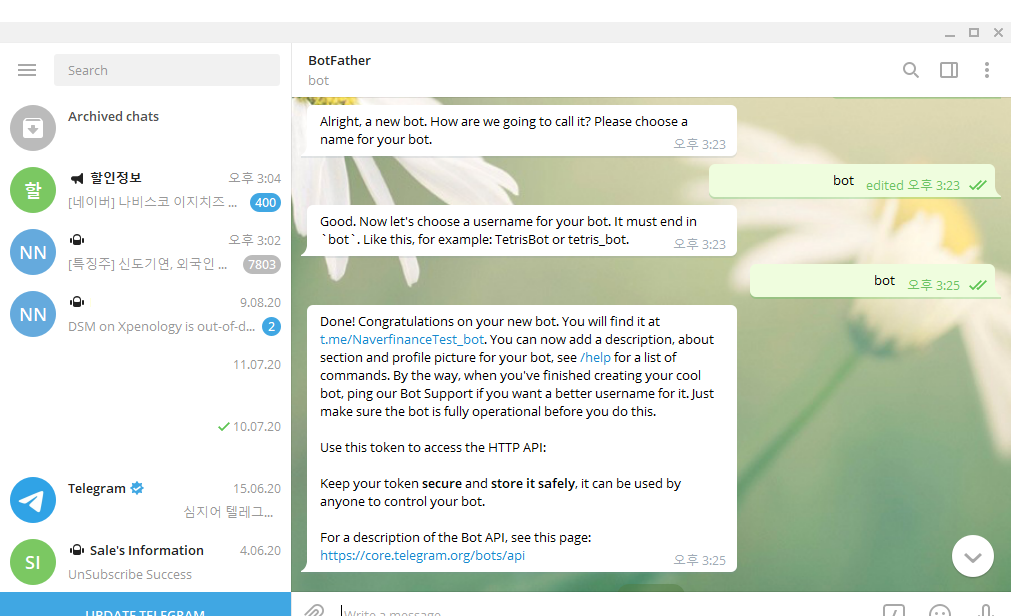Open Sale's Information chat
Viewport: 1011px width, 616px height.
click(x=146, y=561)
